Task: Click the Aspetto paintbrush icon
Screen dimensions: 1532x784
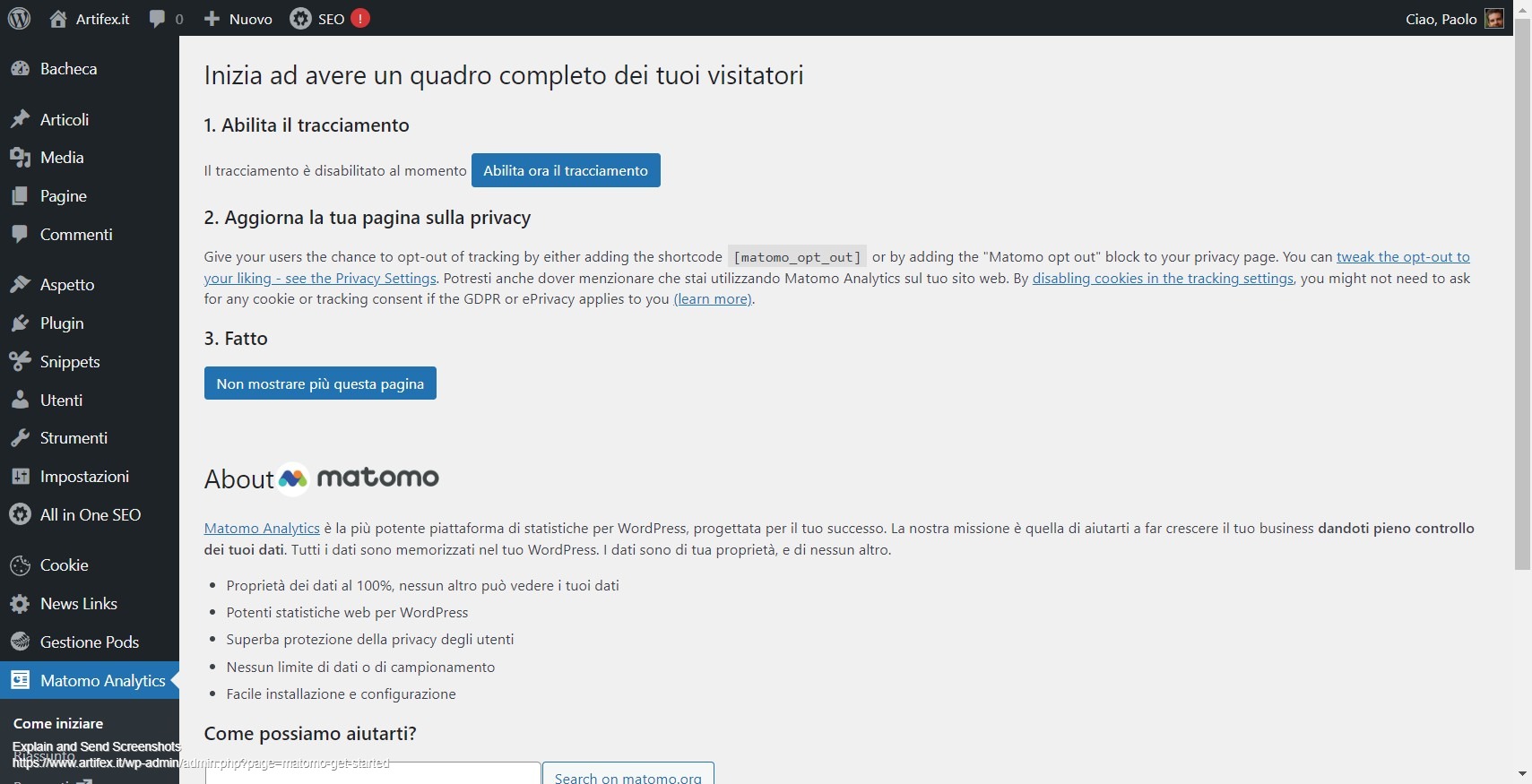Action: pyautogui.click(x=20, y=285)
